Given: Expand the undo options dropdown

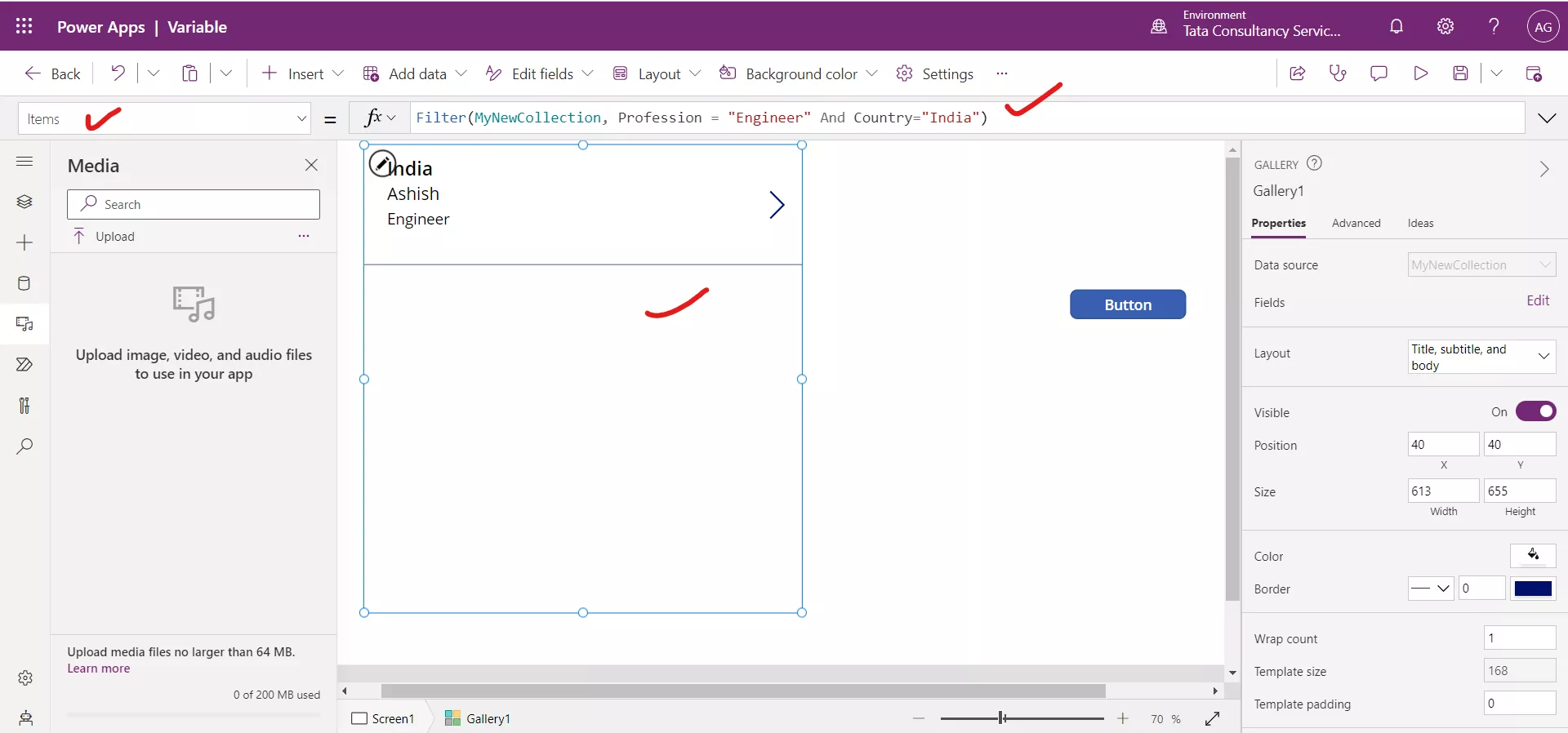Looking at the screenshot, I should click(x=154, y=73).
